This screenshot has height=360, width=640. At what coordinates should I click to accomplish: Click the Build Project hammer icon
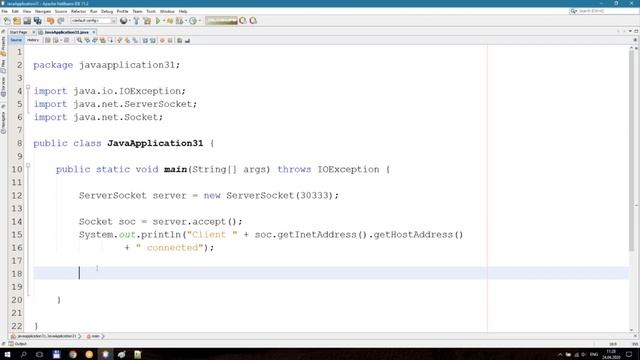pyautogui.click(x=136, y=20)
